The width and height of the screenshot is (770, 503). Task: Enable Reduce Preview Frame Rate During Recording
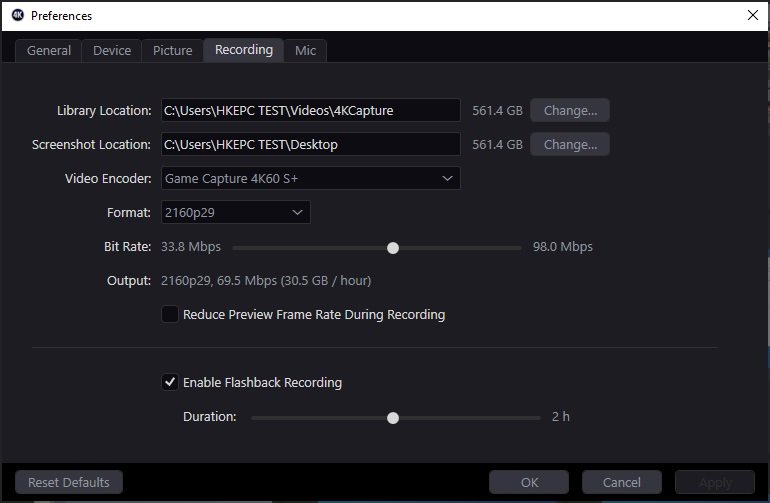click(170, 314)
